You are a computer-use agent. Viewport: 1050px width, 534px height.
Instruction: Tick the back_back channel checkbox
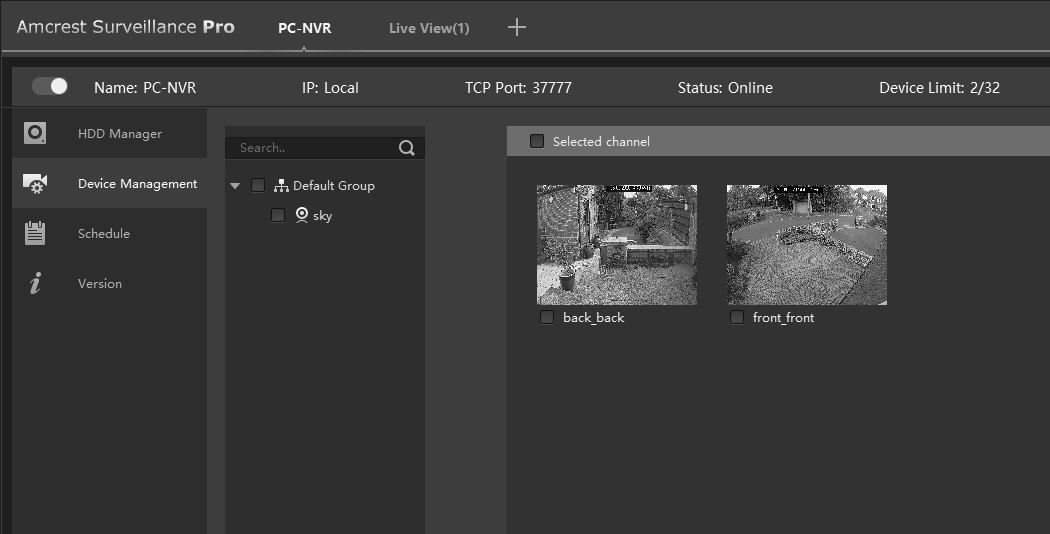tap(547, 318)
